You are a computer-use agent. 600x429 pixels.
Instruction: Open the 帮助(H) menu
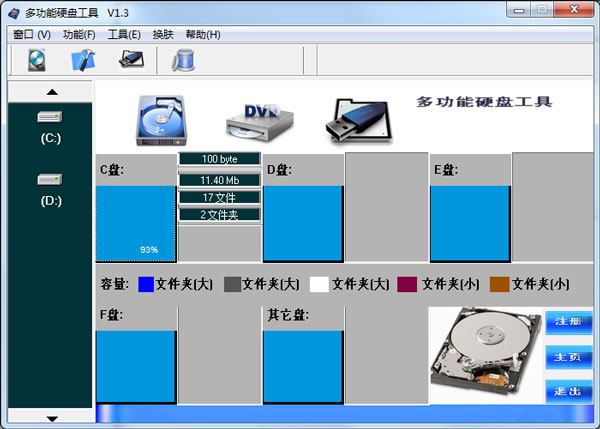(203, 35)
